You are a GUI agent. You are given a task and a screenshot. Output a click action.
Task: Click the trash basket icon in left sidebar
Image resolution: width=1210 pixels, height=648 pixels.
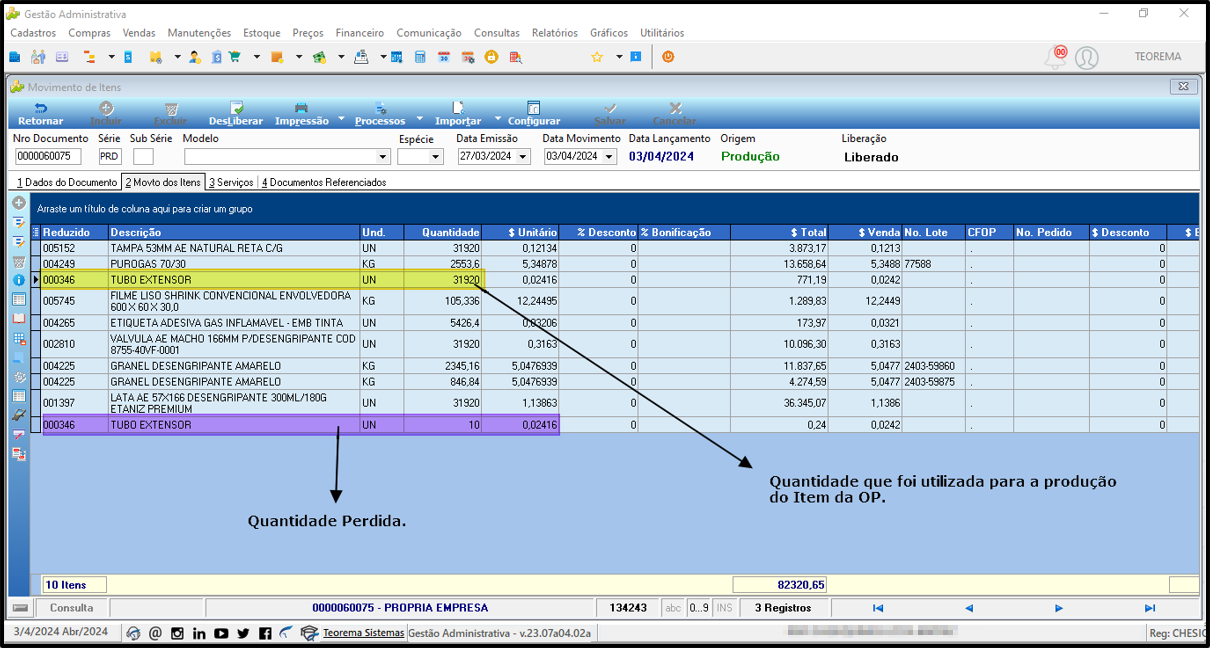(19, 261)
